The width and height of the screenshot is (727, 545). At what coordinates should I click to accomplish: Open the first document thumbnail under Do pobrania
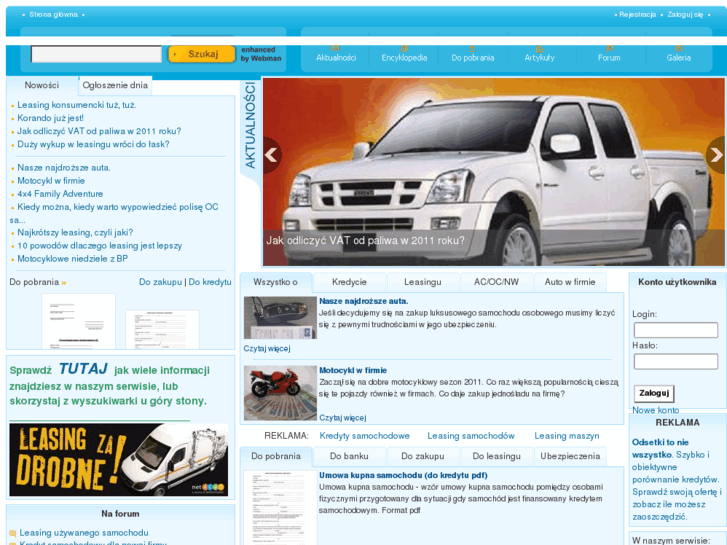click(x=78, y=321)
